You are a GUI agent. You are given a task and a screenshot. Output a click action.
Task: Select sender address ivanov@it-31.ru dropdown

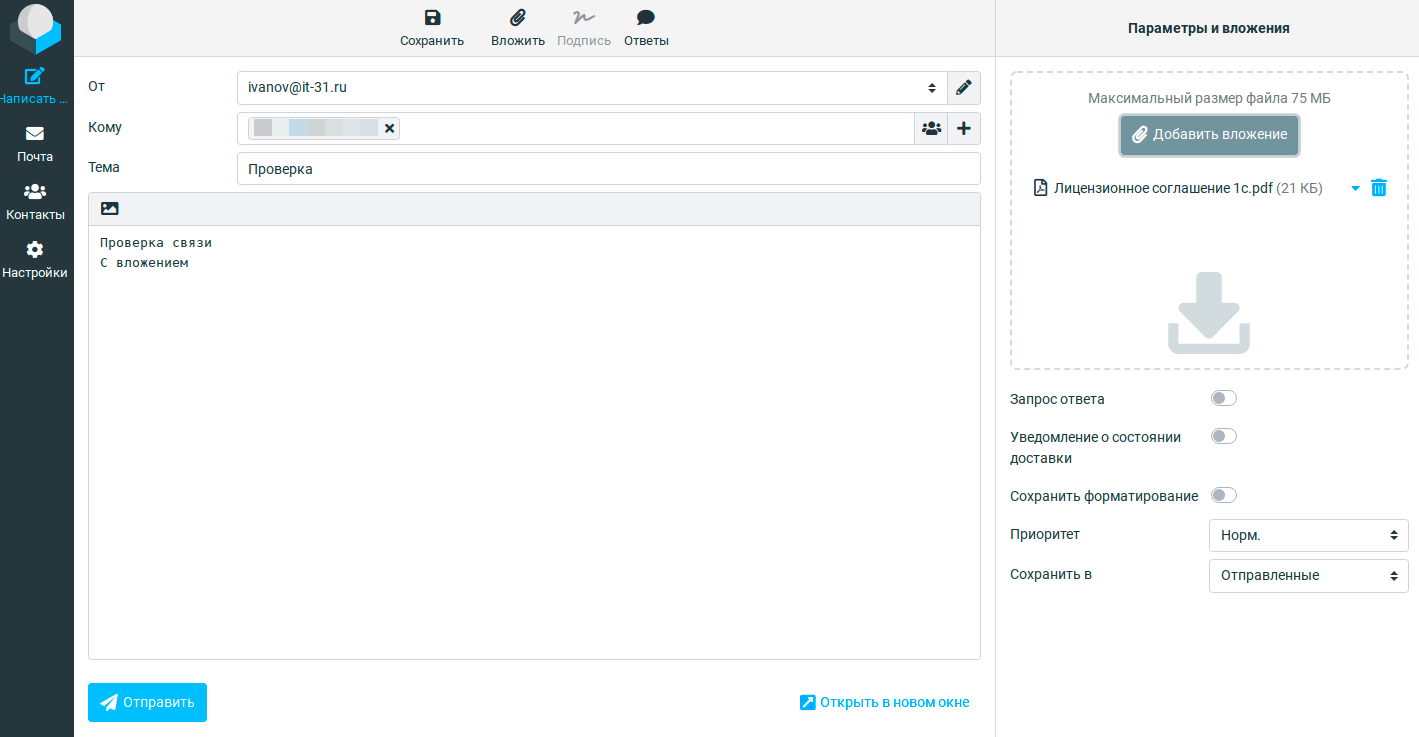click(x=592, y=88)
